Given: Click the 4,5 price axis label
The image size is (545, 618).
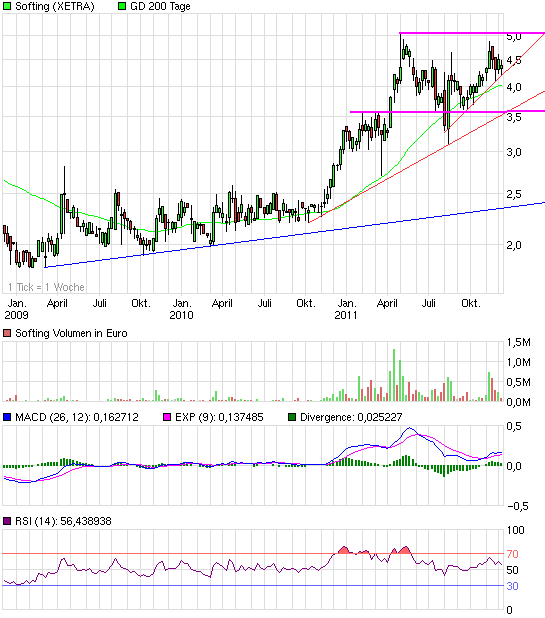Looking at the screenshot, I should click(x=514, y=60).
